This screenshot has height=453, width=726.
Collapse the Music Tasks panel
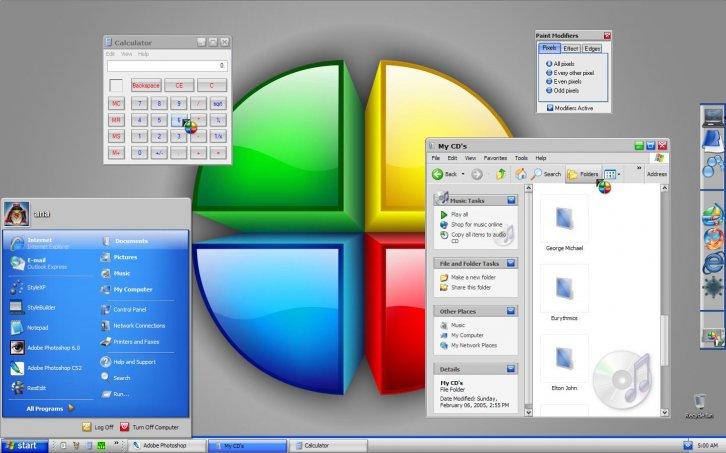click(x=511, y=200)
